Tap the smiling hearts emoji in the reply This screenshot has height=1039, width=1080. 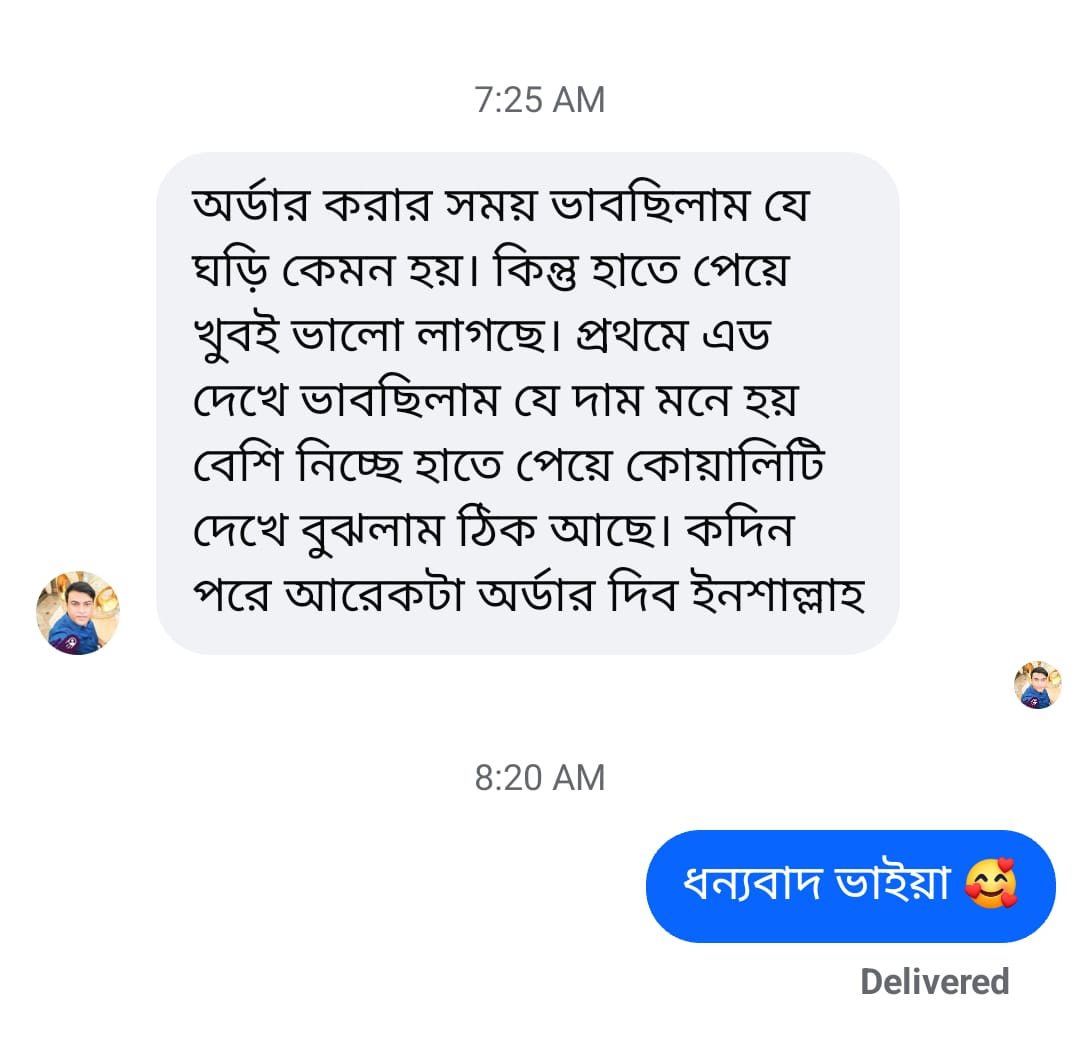(x=991, y=885)
